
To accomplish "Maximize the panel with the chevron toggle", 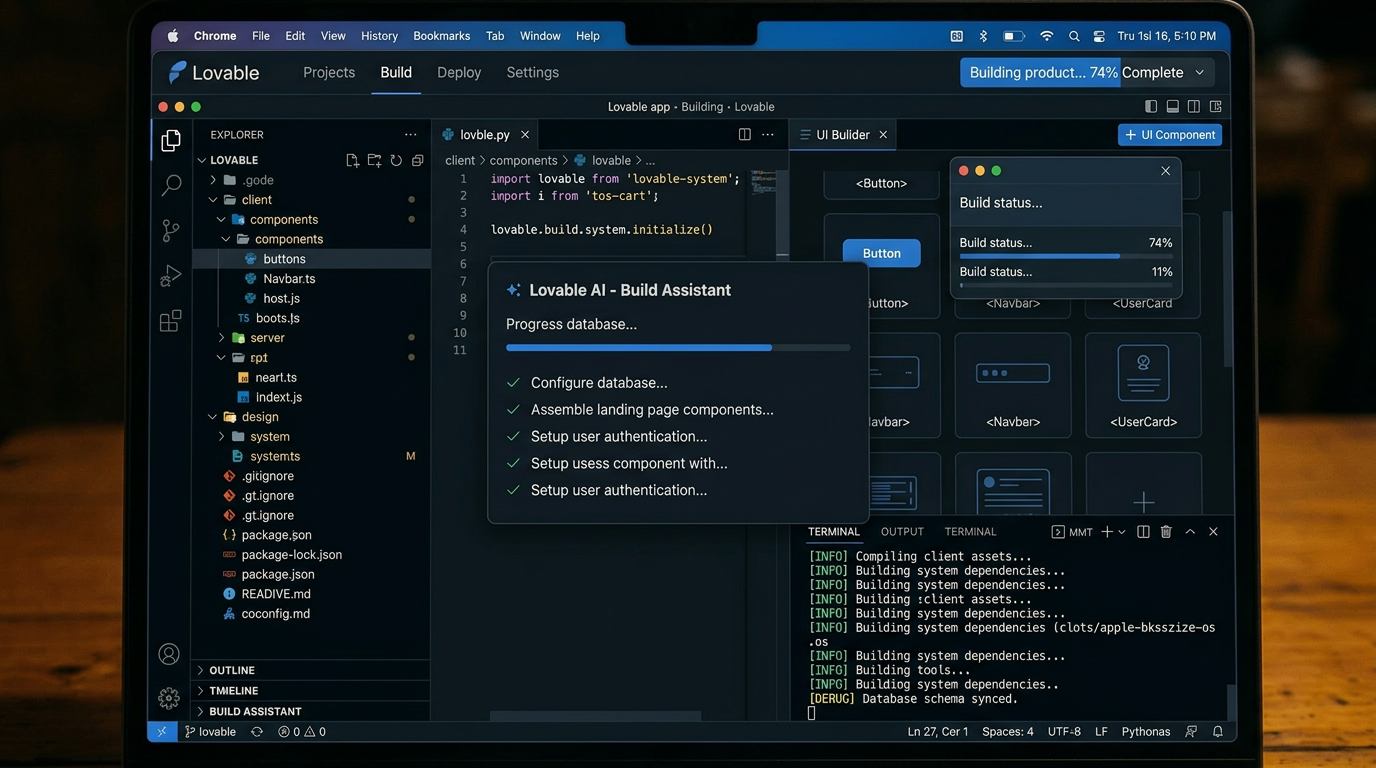I will pos(1189,531).
